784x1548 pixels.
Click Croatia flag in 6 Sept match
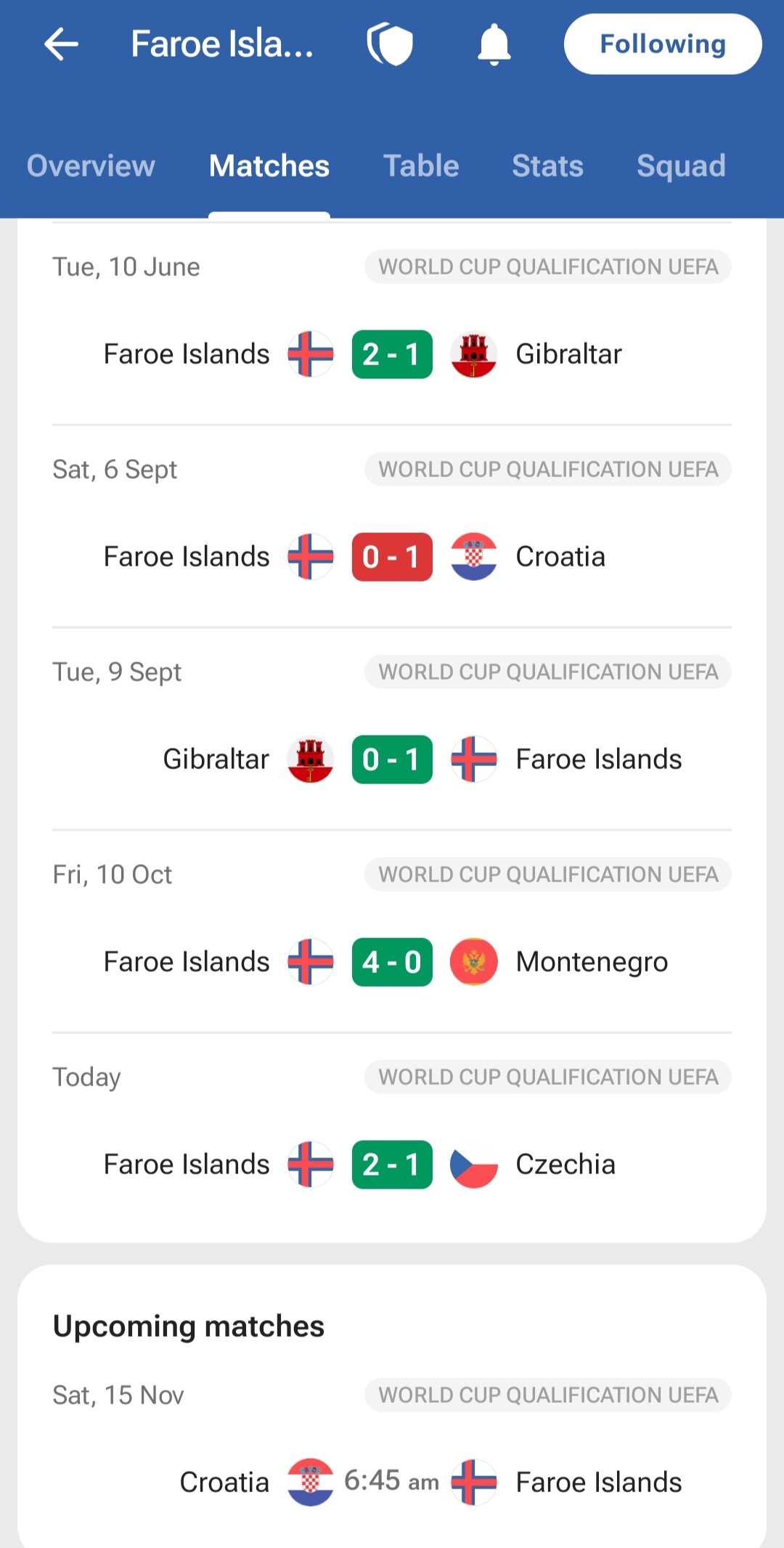point(473,557)
